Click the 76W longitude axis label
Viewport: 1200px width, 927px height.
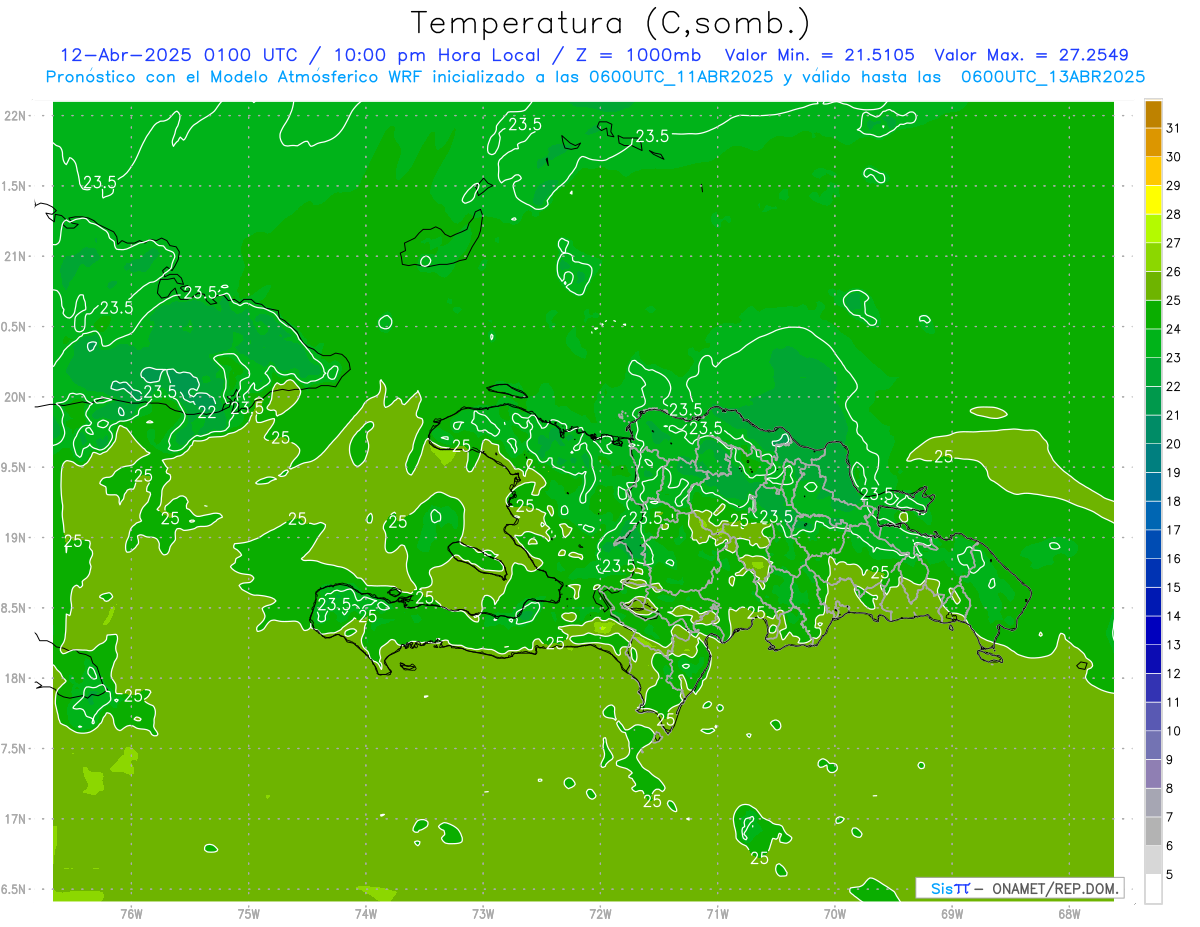131,913
